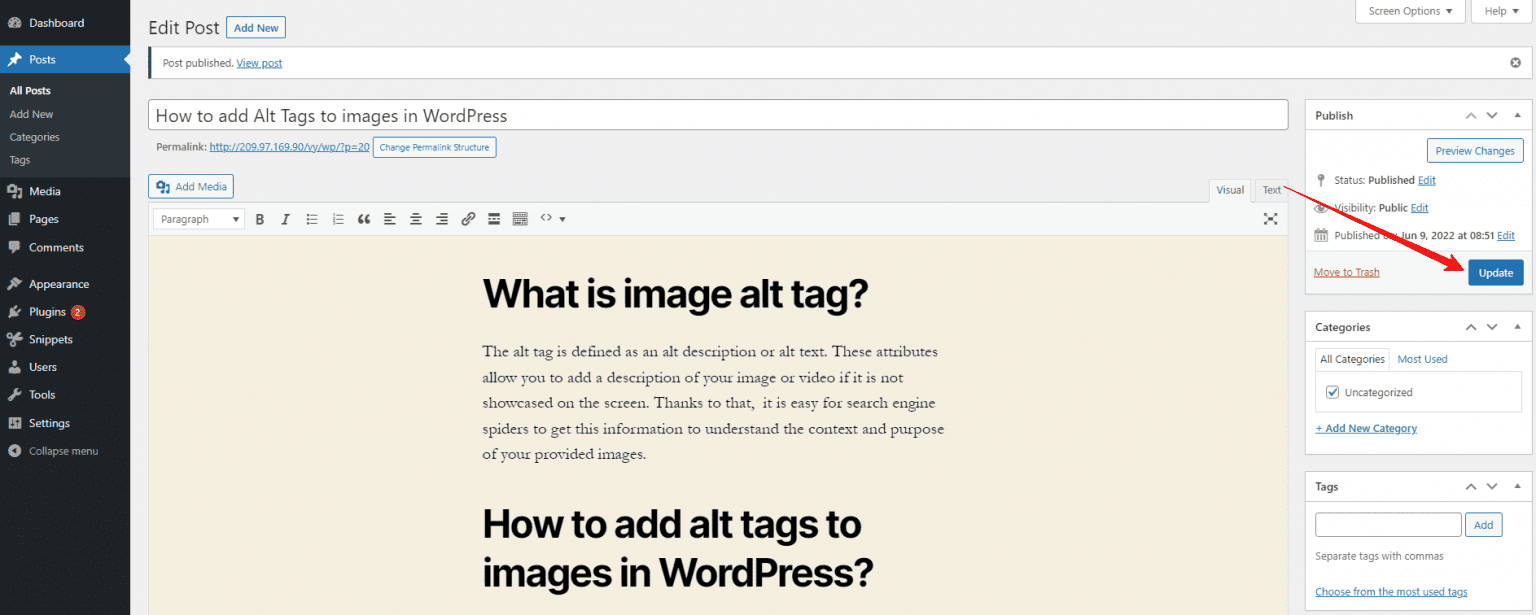Insert a numbered list

click(x=337, y=218)
